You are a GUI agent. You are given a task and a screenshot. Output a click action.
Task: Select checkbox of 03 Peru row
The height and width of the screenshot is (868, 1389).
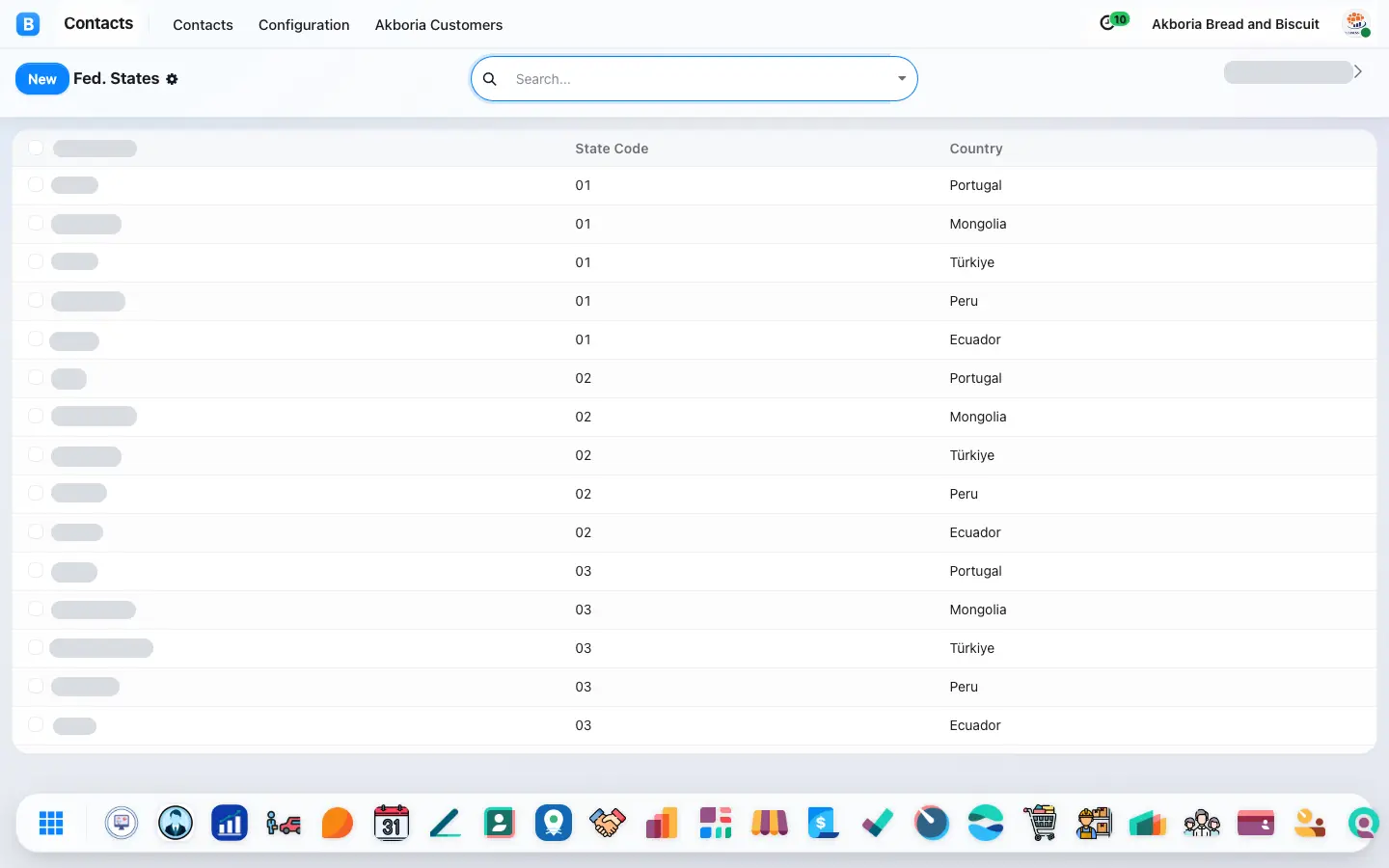pos(36,686)
